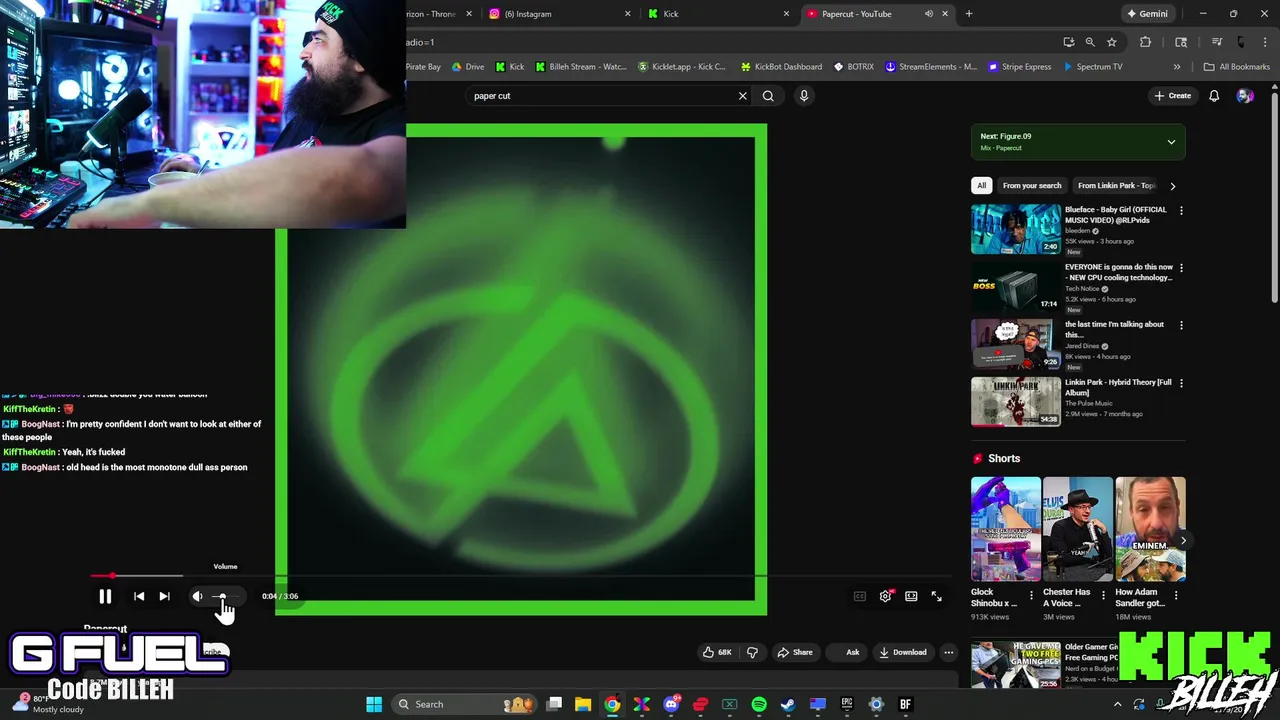The height and width of the screenshot is (720, 1280).
Task: Open the Spectrum TV bookmark
Action: click(1093, 67)
